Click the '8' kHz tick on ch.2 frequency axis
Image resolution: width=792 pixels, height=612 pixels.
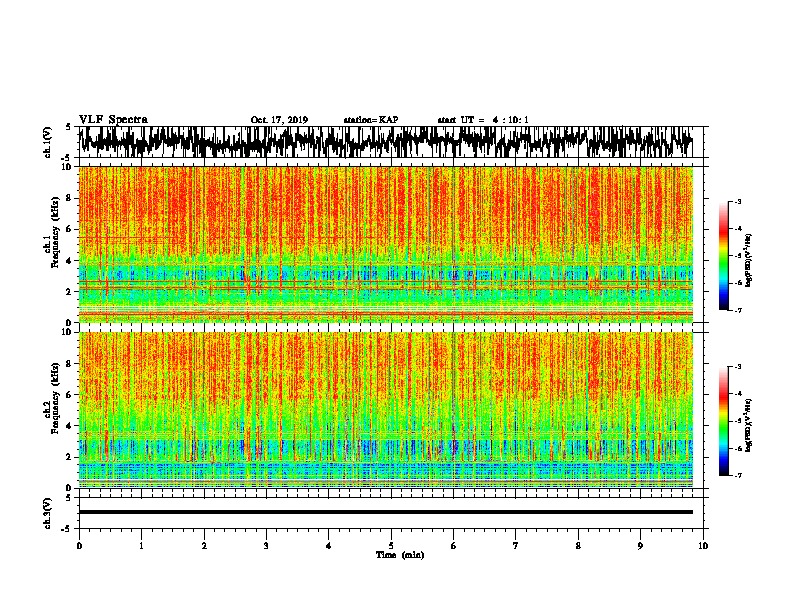click(x=70, y=364)
